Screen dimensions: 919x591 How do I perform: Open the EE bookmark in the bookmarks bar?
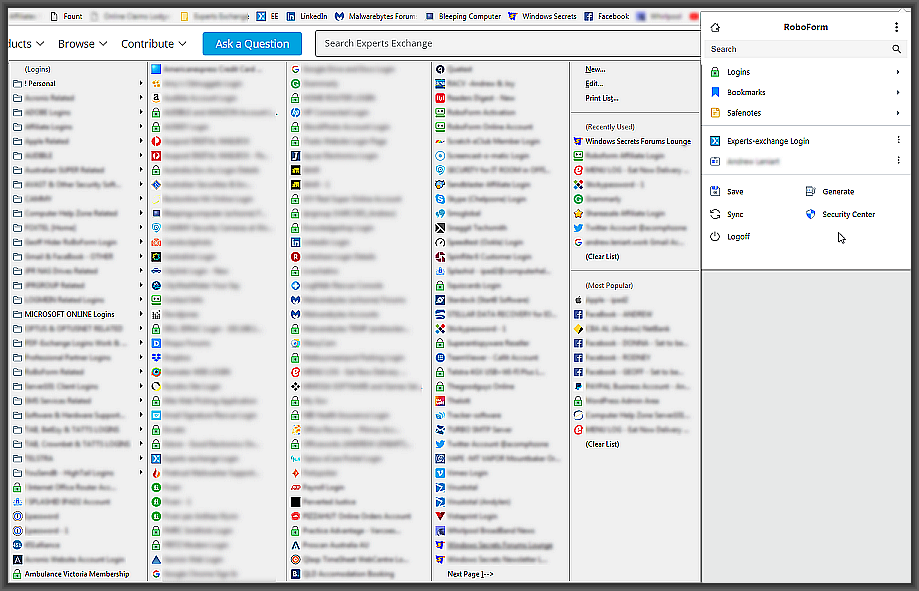point(267,16)
